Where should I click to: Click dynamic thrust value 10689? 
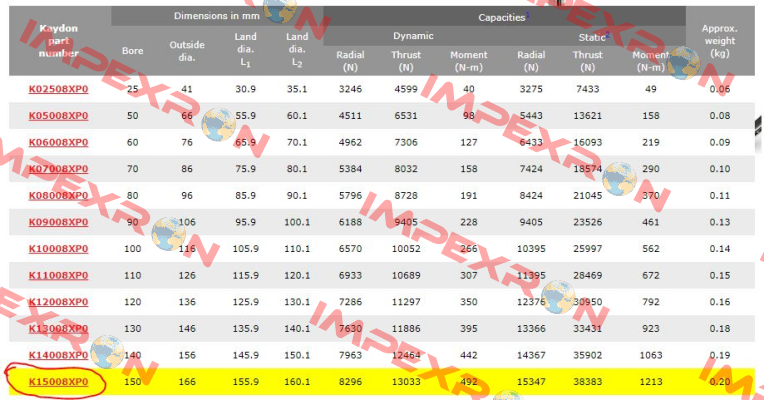point(406,275)
